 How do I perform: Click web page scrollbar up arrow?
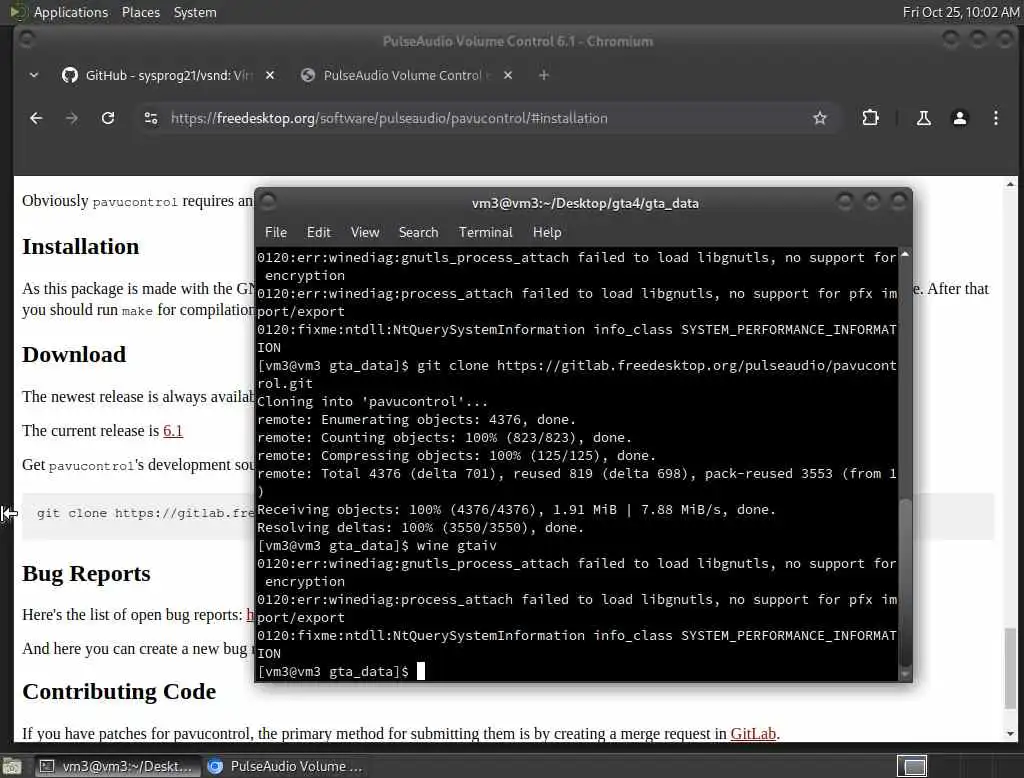1010,185
